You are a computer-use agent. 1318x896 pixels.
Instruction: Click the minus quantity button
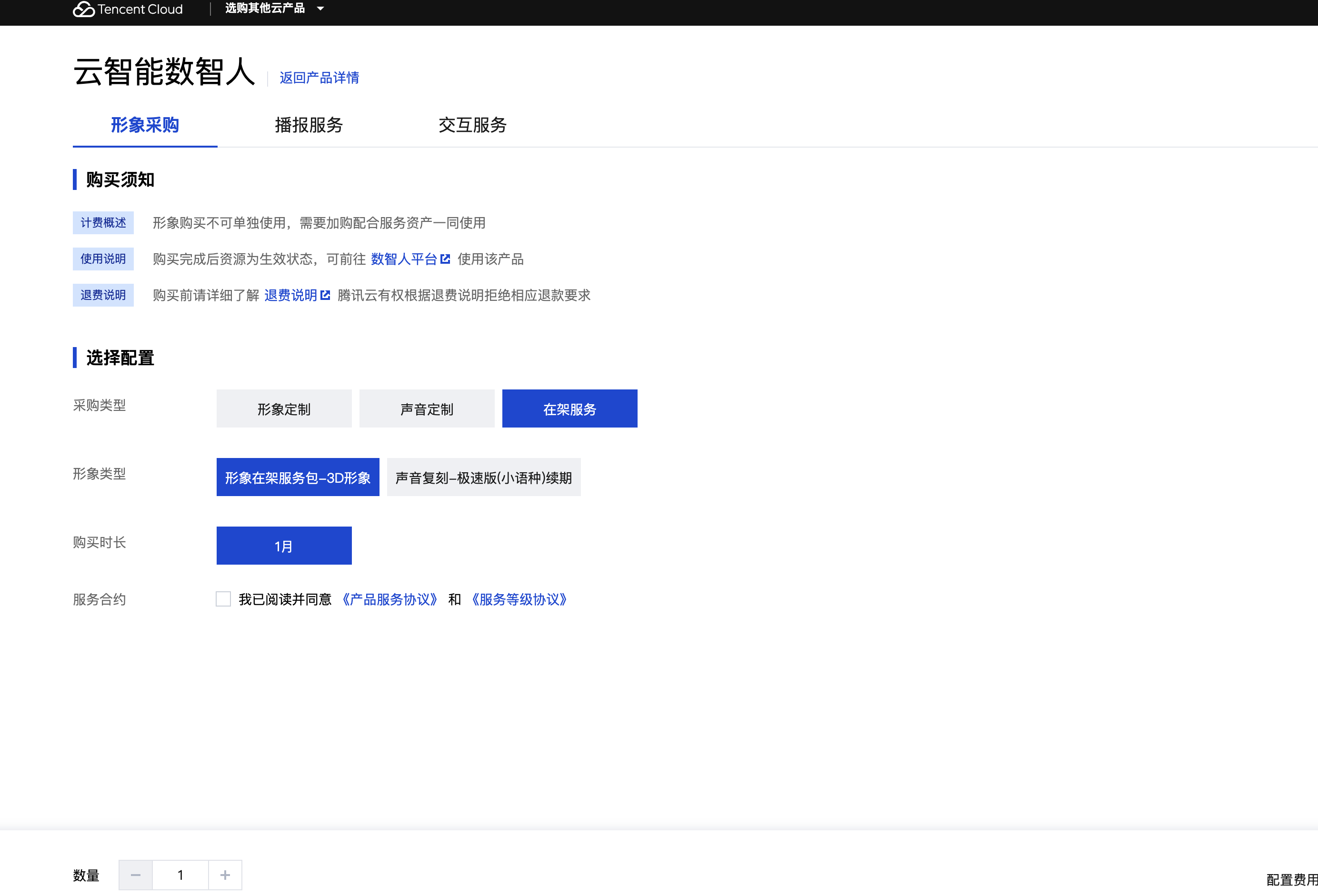136,875
